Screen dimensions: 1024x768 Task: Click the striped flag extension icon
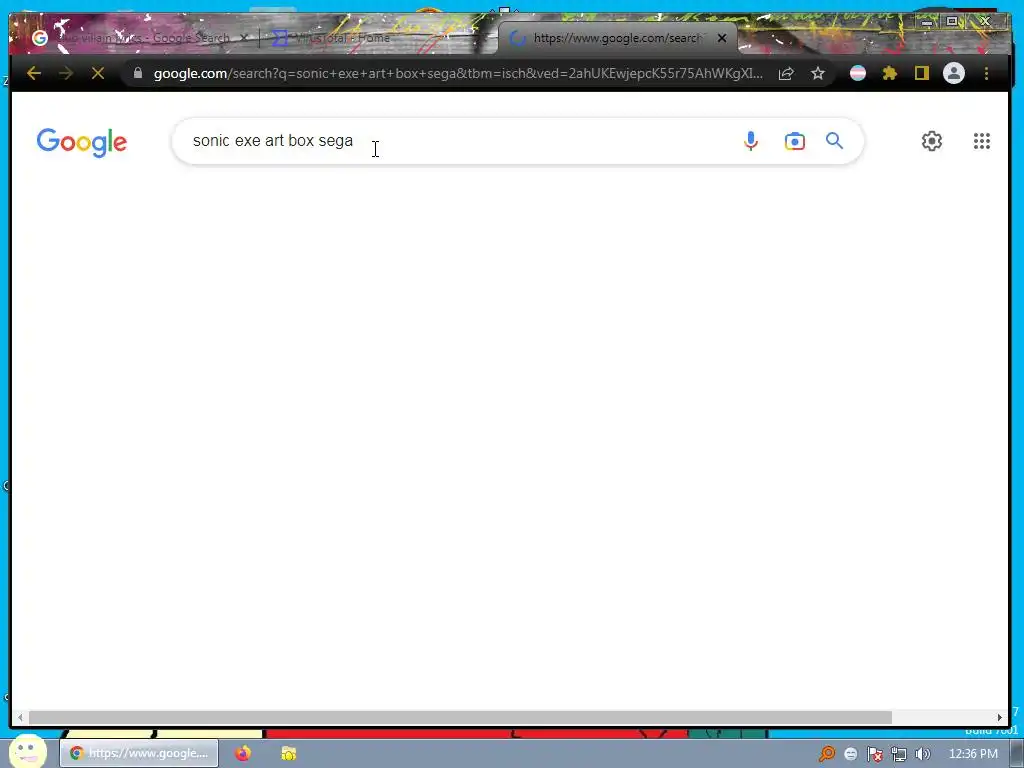point(857,73)
